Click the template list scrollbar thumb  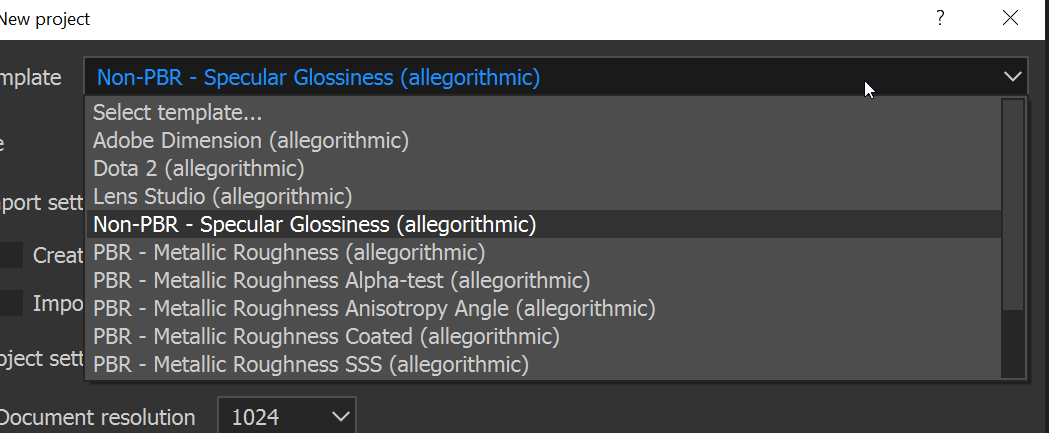tap(1013, 203)
